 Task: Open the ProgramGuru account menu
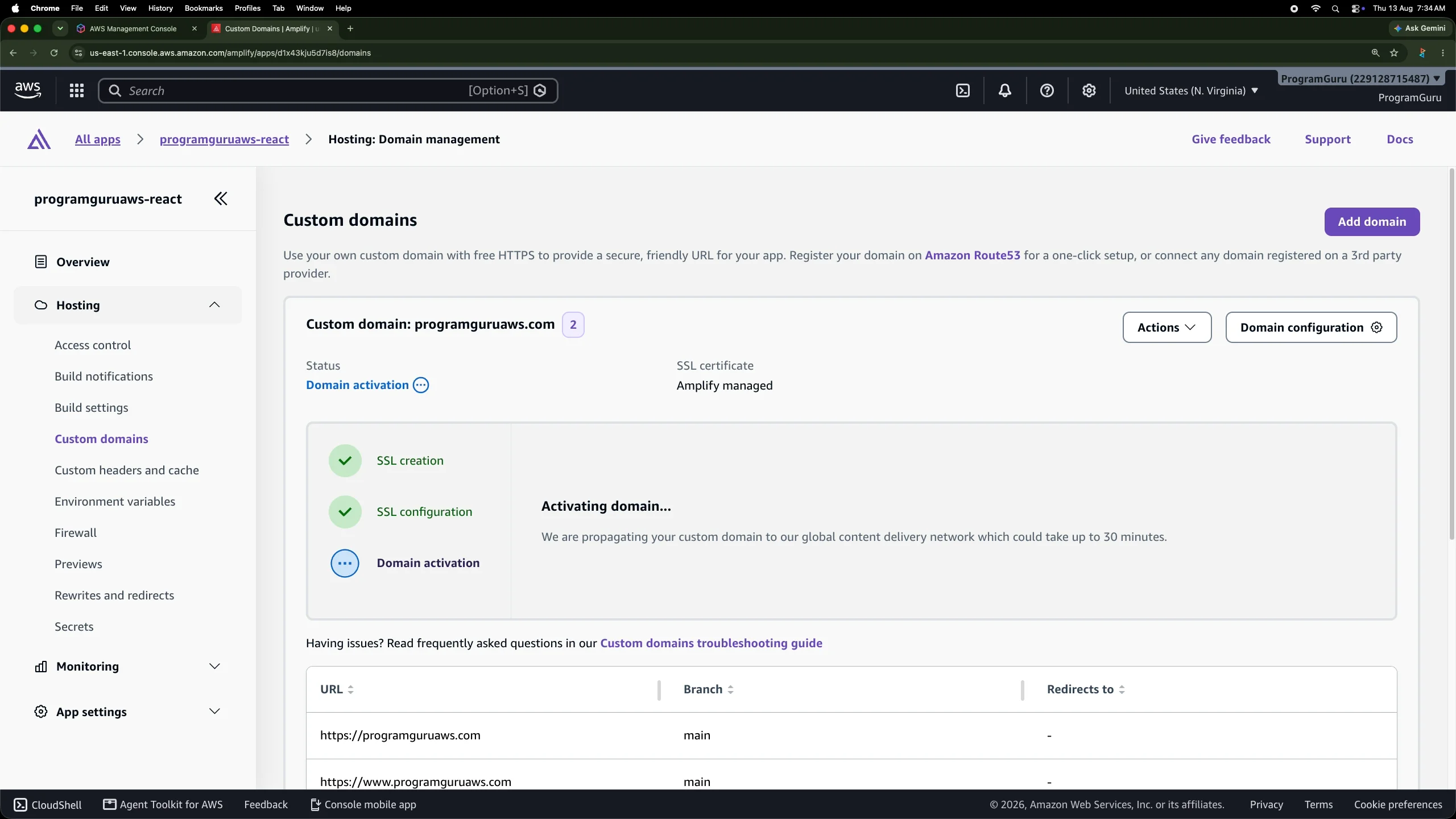pos(1360,78)
